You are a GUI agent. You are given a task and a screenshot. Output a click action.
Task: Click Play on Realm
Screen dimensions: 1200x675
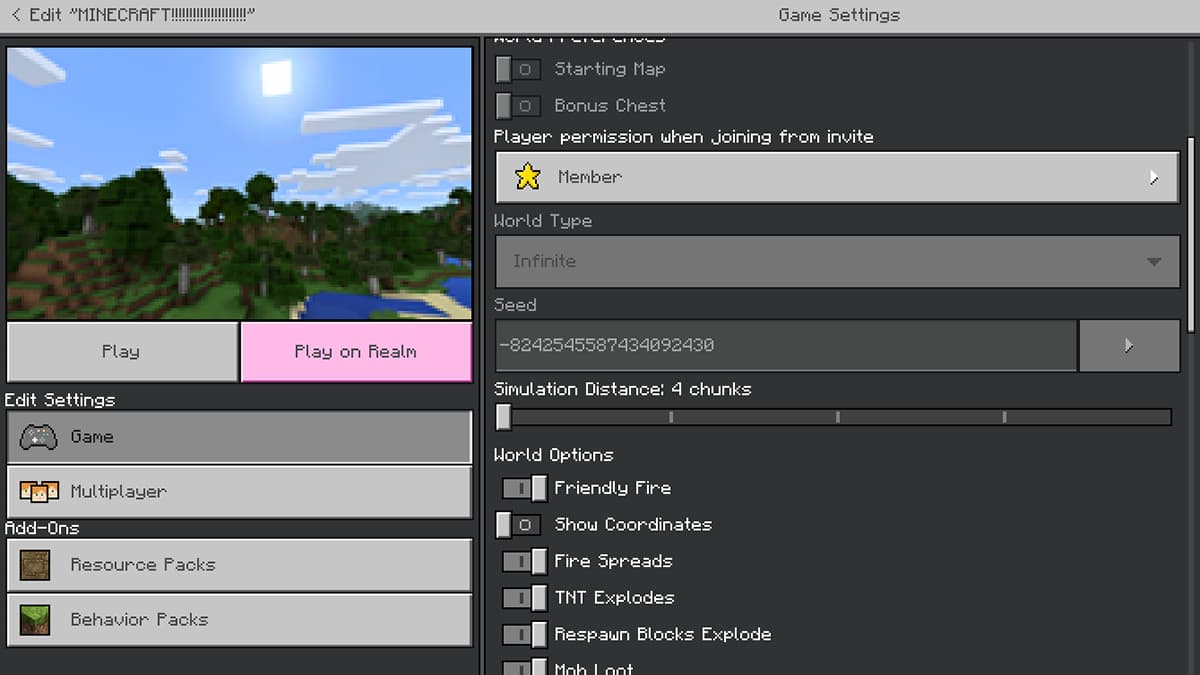(x=356, y=351)
